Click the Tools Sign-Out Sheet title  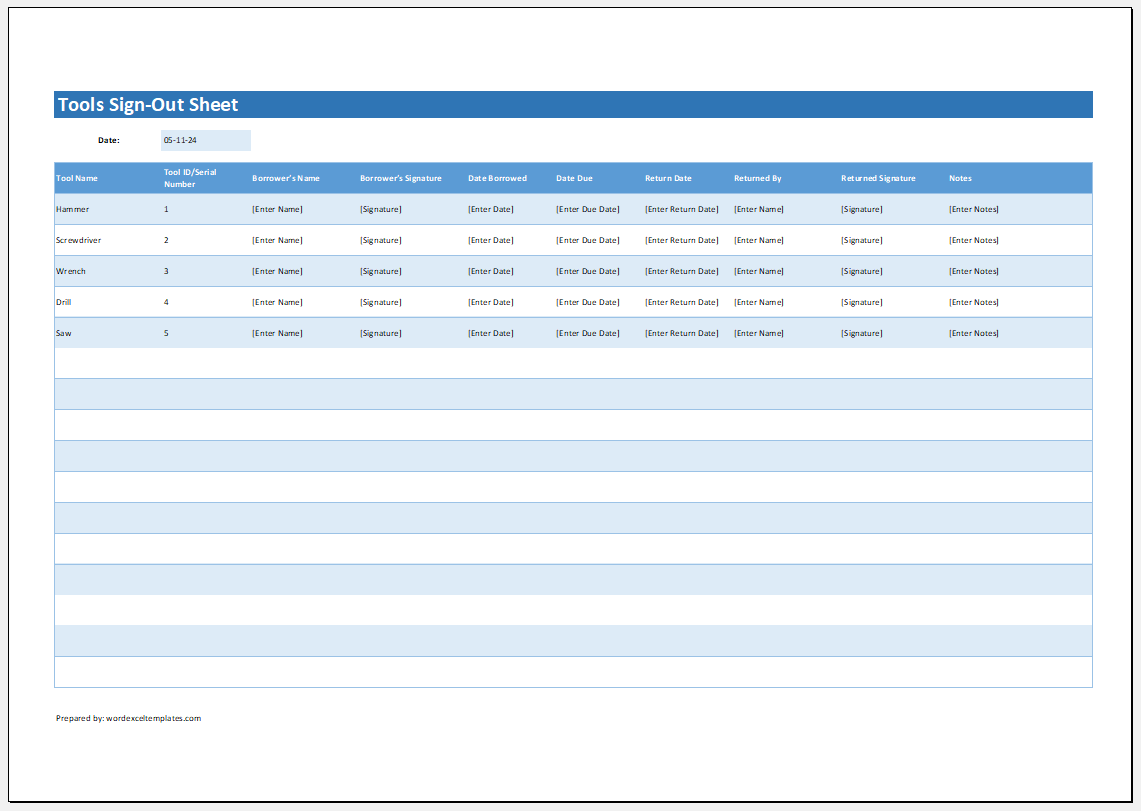148,105
